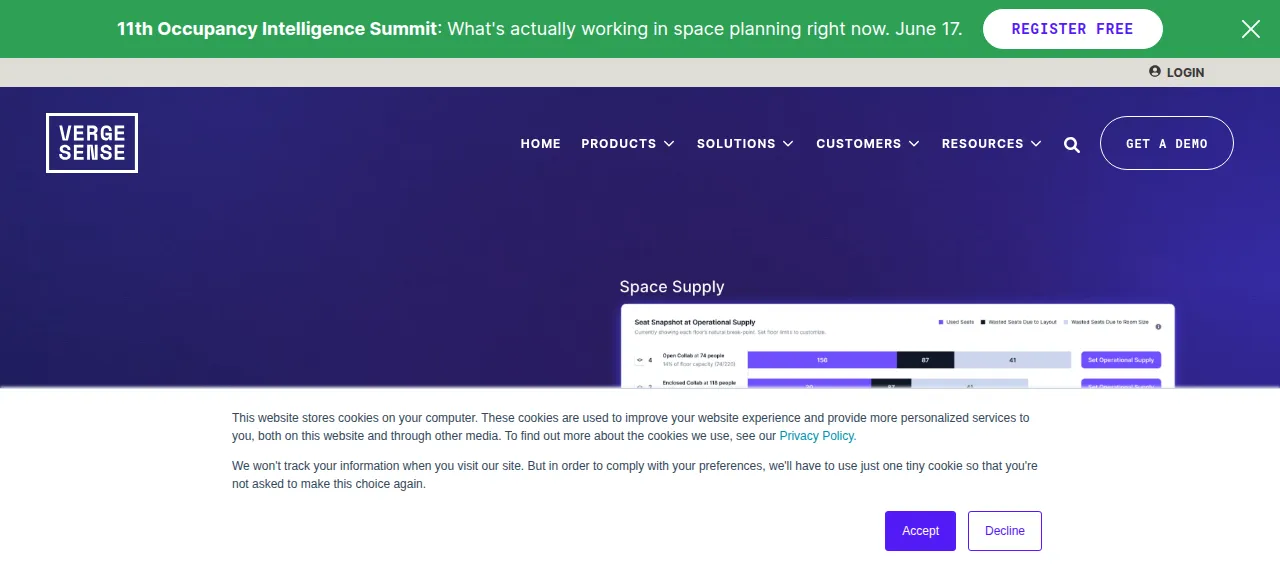Close the green summit banner
Image resolution: width=1280 pixels, height=577 pixels.
coord(1251,29)
